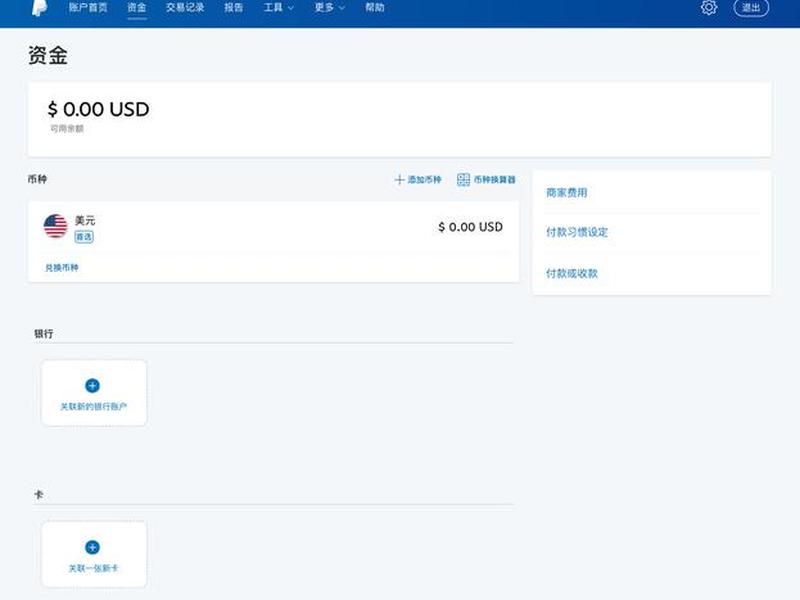Click the large $ 0.00 USD available balance
800x600 pixels.
98,109
